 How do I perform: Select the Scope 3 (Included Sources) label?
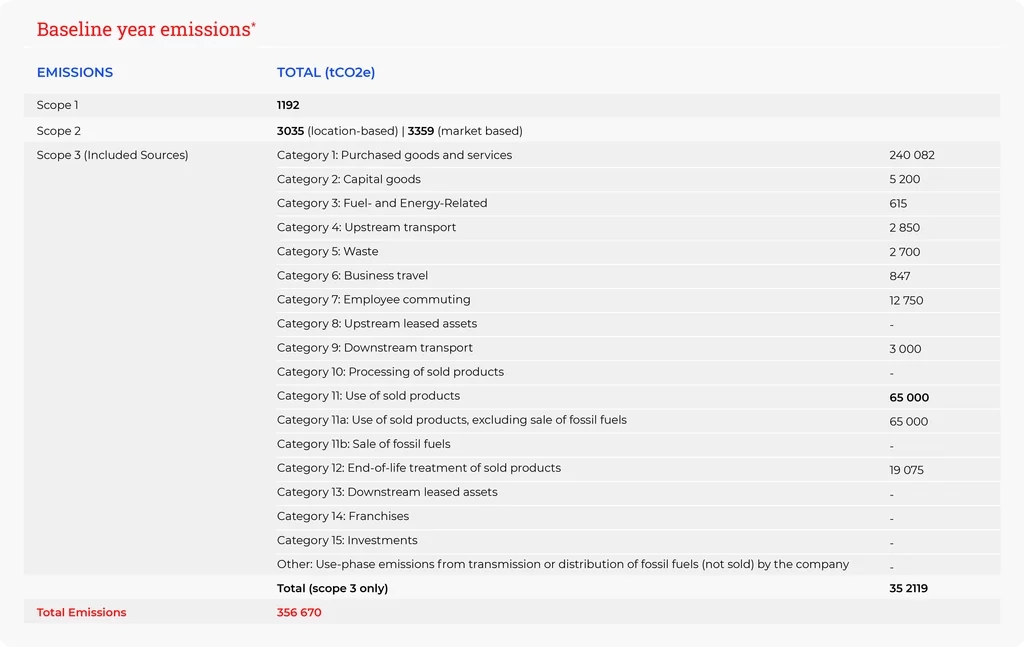[x=112, y=155]
